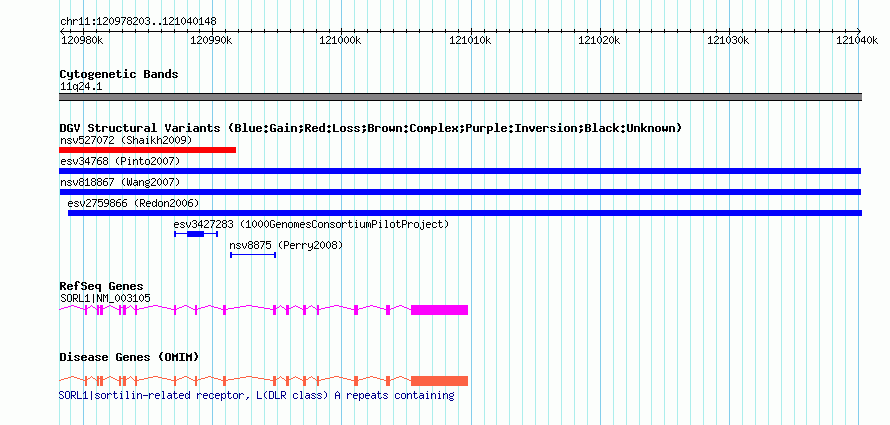The width and height of the screenshot is (890, 425).
Task: Open the esv2759866 (Redon2006) label
Action: [x=133, y=203]
